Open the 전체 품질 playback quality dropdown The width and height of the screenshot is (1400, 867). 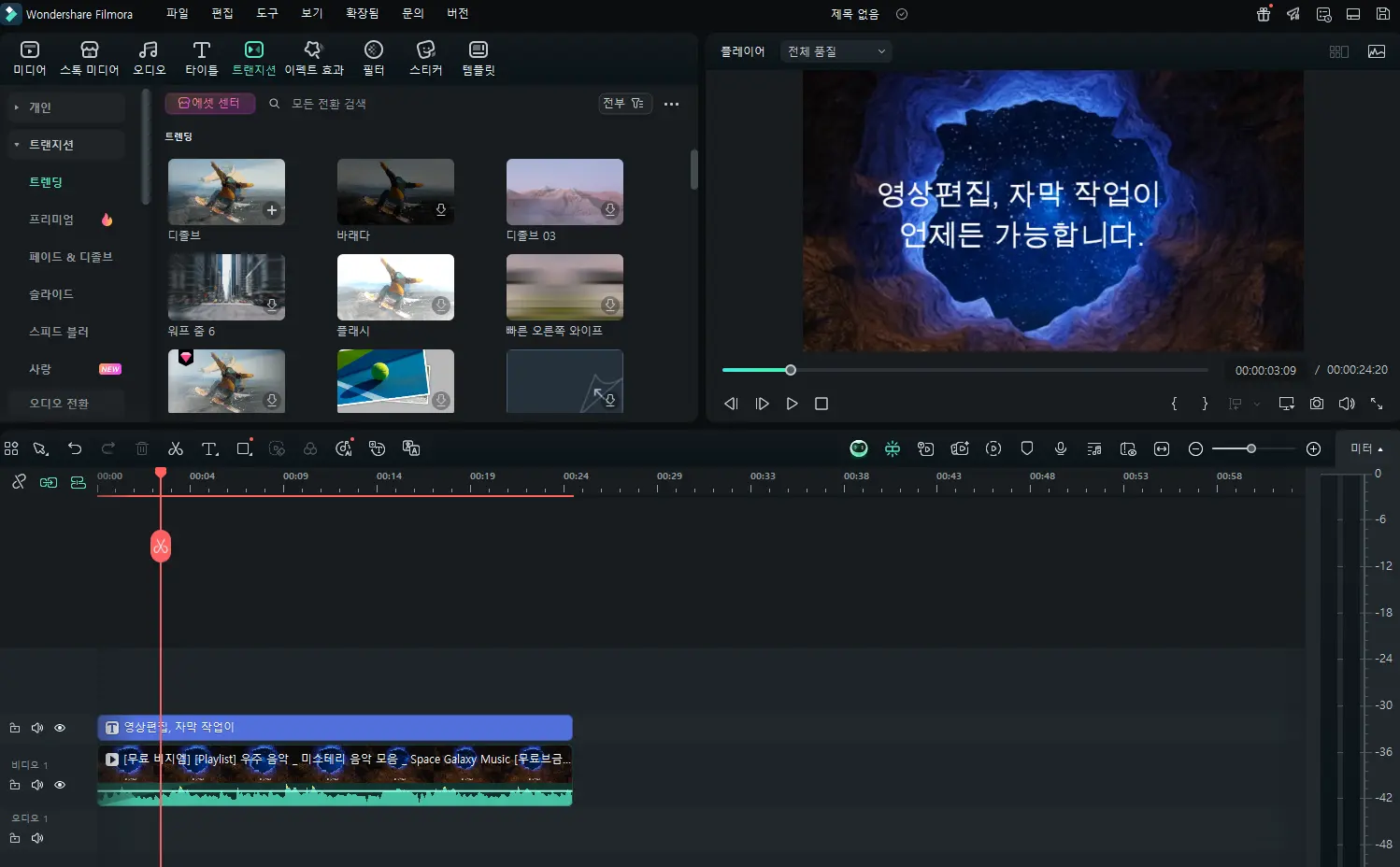click(836, 51)
